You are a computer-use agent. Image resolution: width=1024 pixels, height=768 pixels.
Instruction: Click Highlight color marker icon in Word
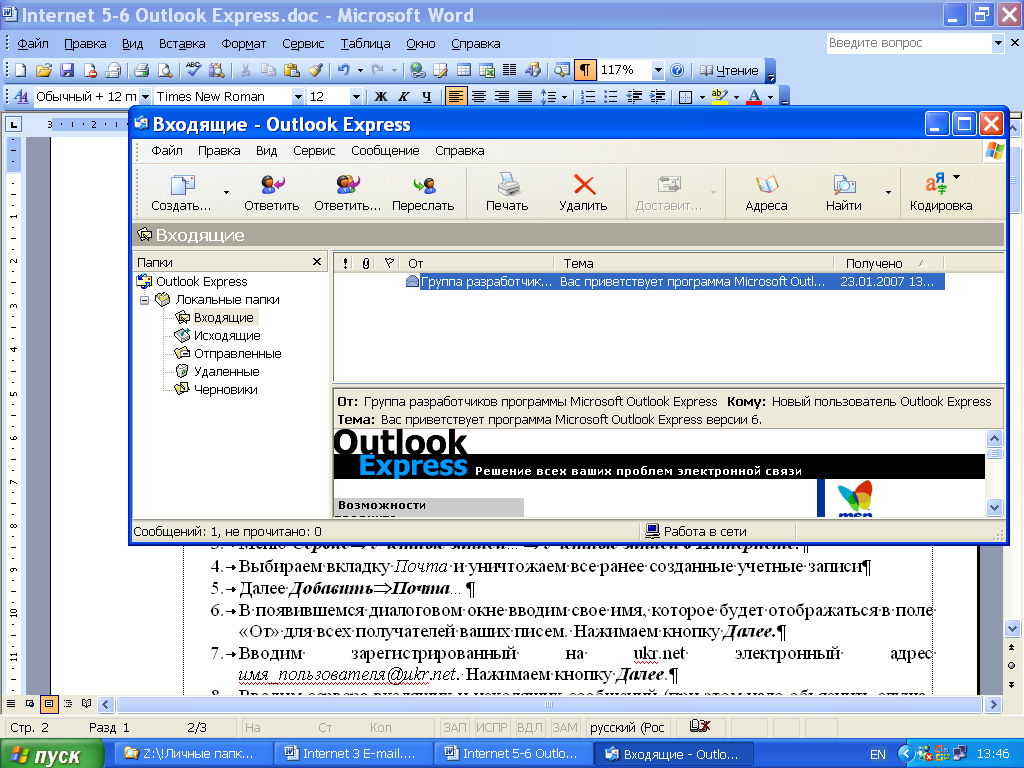719,97
